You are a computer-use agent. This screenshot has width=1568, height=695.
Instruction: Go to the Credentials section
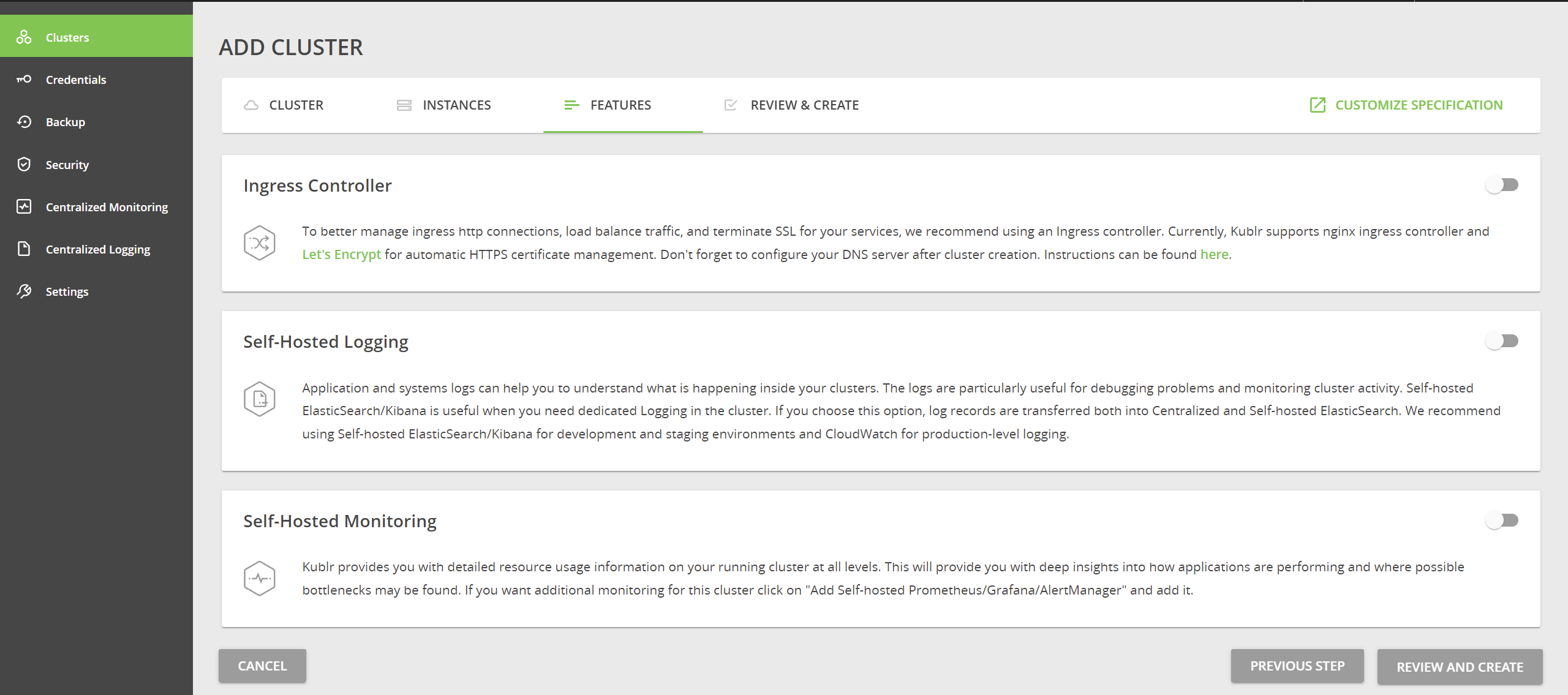coord(96,80)
